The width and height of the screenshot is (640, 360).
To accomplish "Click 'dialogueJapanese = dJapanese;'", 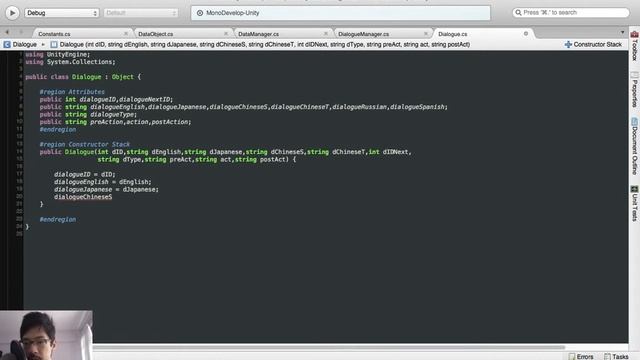I will pos(106,189).
